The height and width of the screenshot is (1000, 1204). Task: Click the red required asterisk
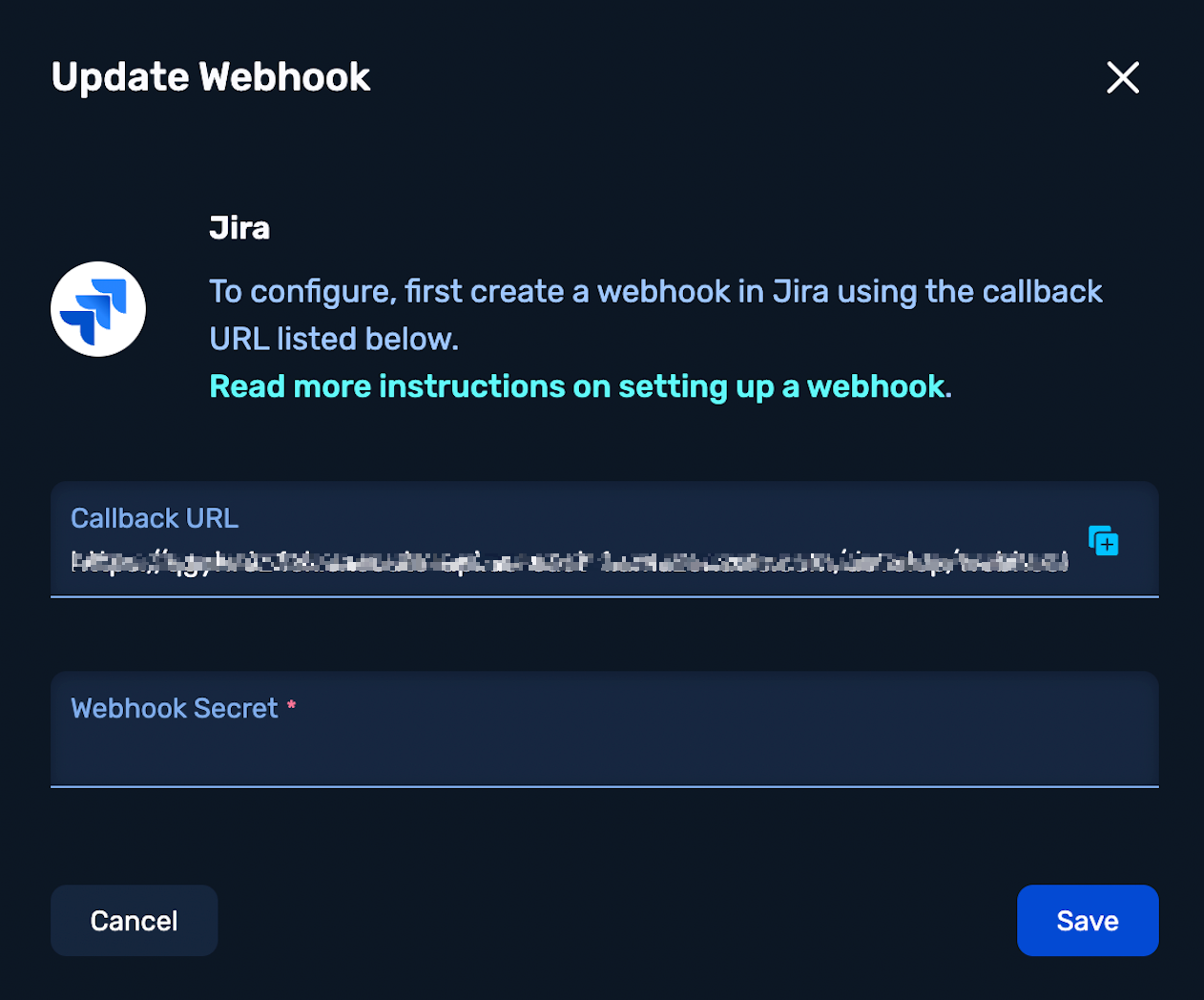coord(291,706)
